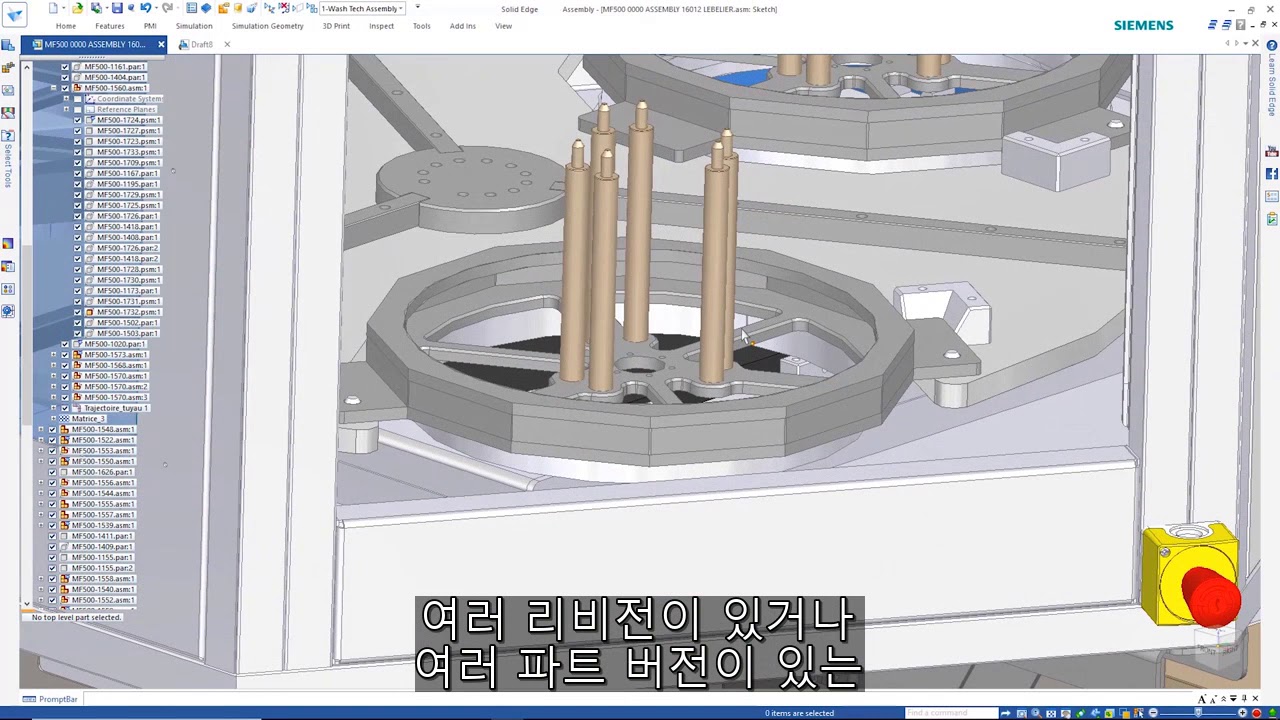This screenshot has width=1280, height=720.
Task: Click the YouTube icon on right sidebar
Action: pyautogui.click(x=1272, y=152)
